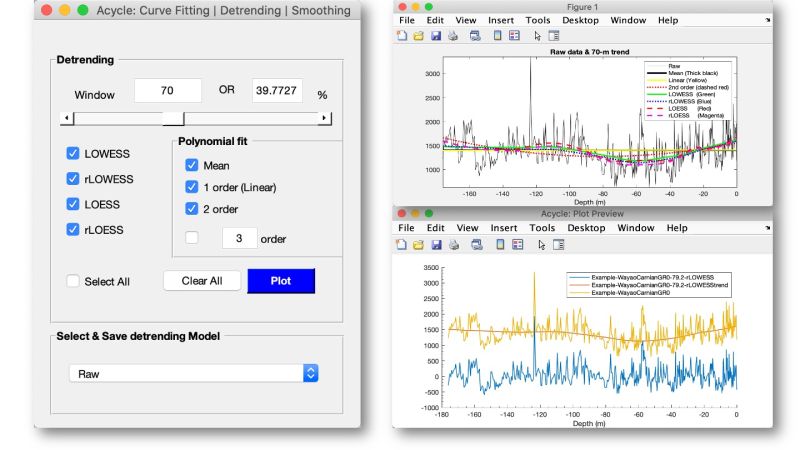Screen dimensions: 800x450
Task: Click Window slider left arrow
Action: point(67,118)
